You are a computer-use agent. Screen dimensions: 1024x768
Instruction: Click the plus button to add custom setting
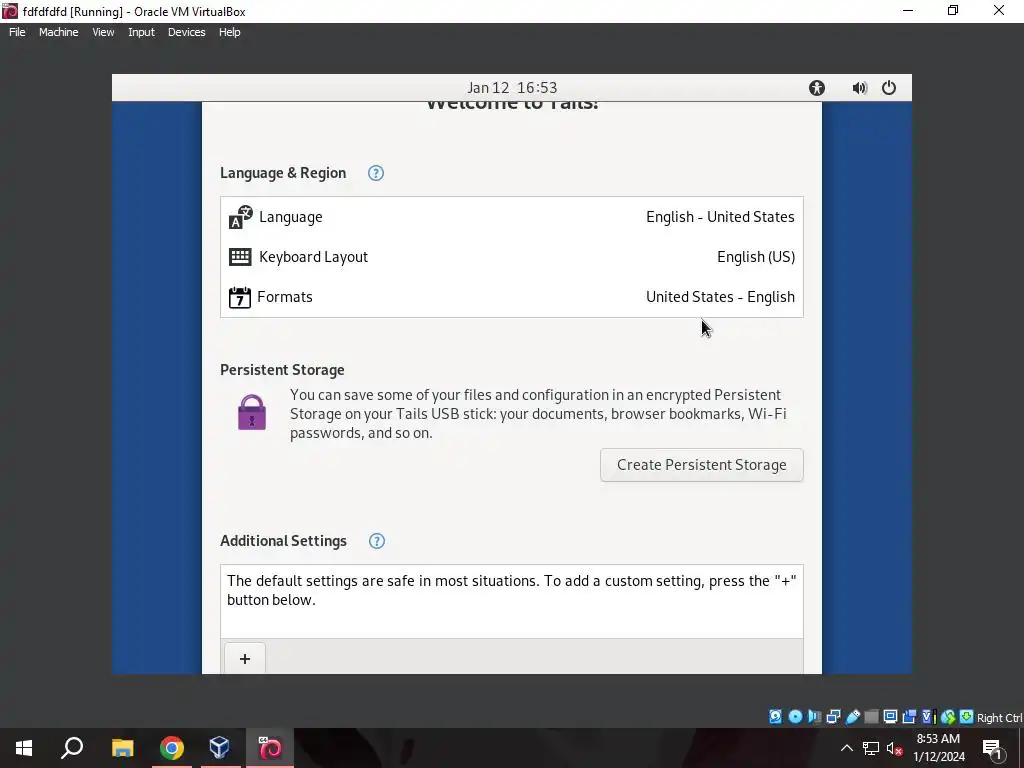(x=245, y=658)
